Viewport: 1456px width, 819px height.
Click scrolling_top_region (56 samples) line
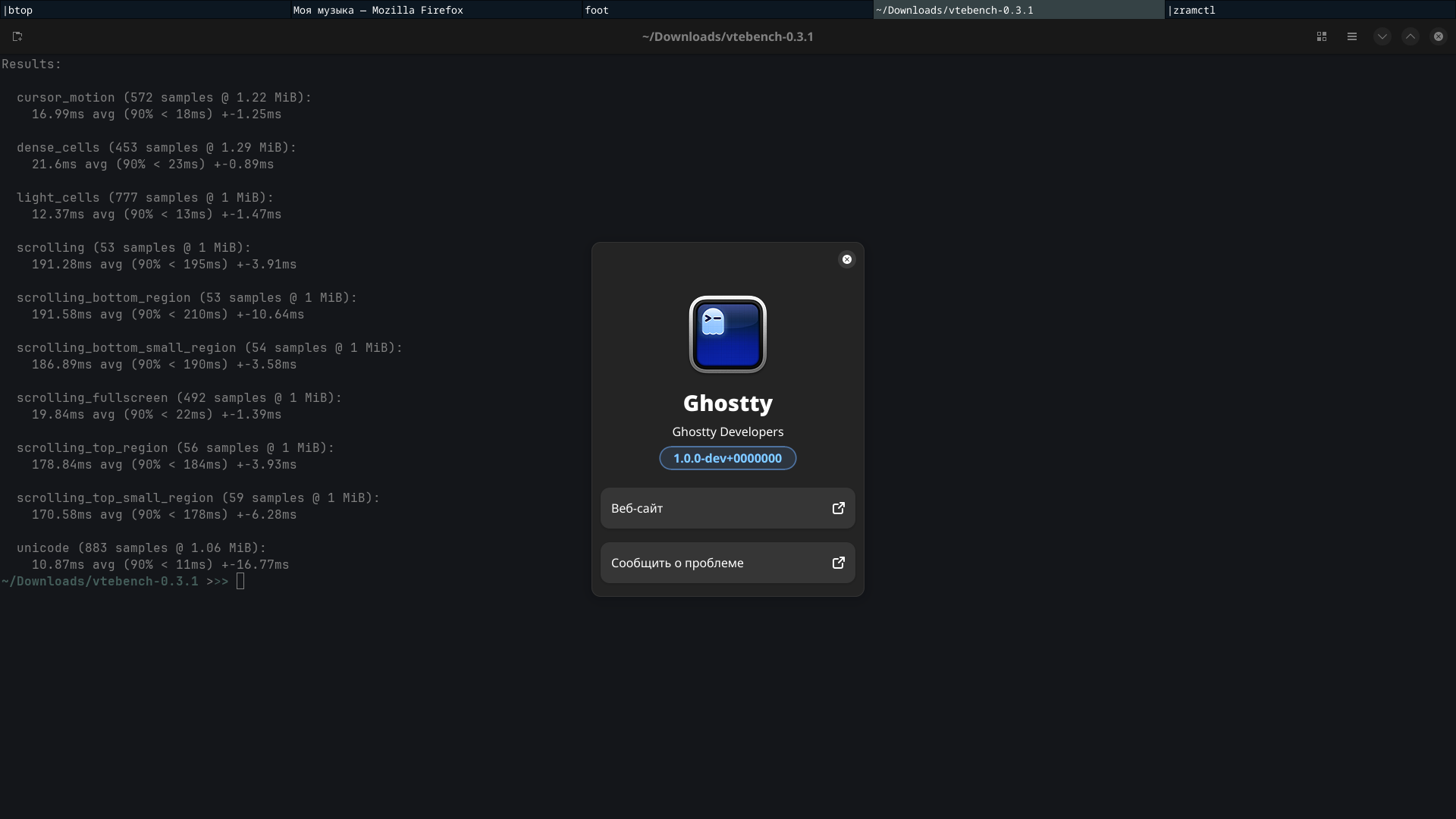pos(176,448)
